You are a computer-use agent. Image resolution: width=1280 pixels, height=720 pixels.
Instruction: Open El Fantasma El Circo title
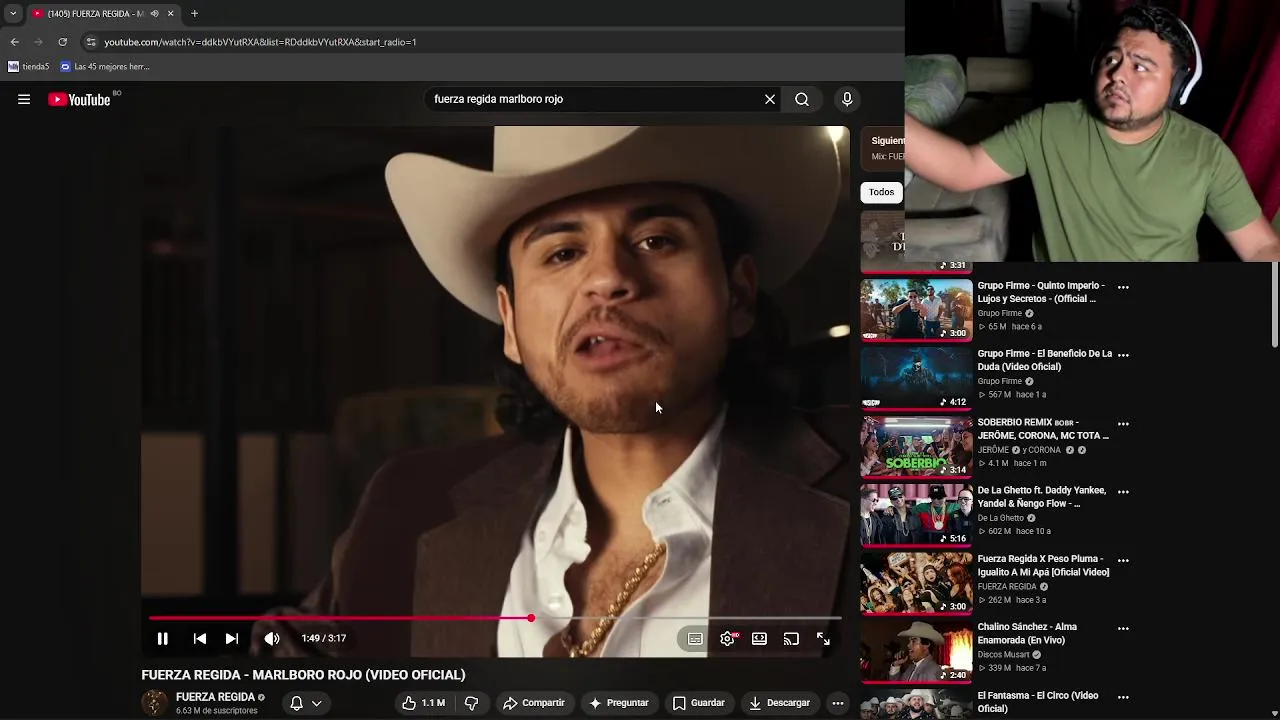(x=1037, y=702)
